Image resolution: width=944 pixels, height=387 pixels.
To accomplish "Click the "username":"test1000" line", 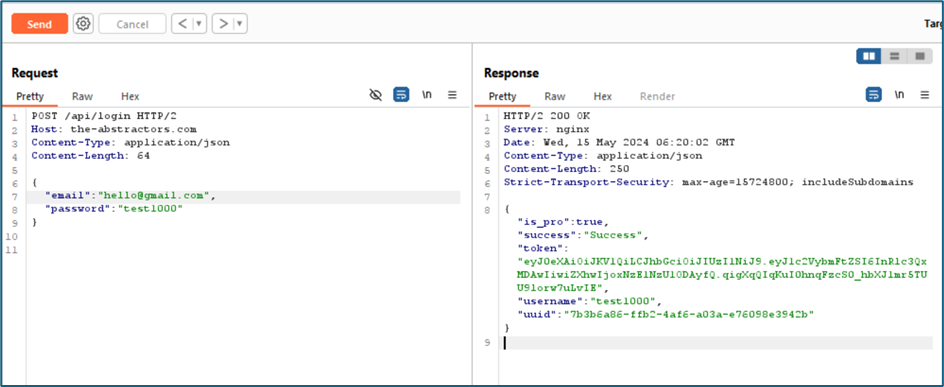I will click(589, 302).
